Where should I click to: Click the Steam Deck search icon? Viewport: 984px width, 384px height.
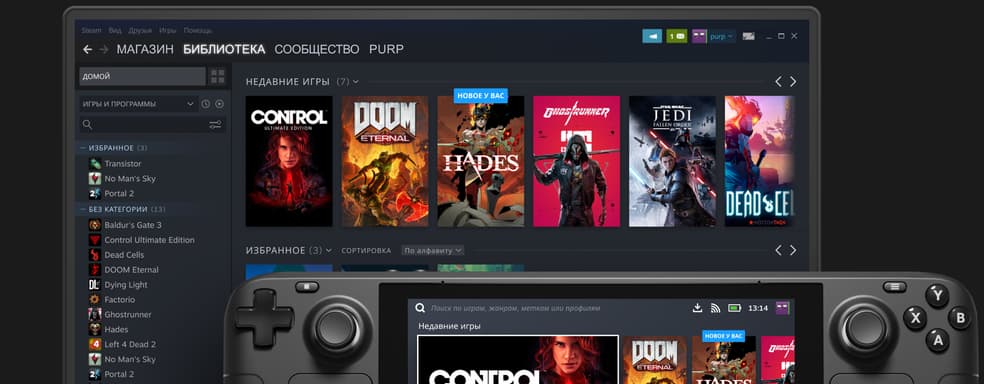pos(419,308)
